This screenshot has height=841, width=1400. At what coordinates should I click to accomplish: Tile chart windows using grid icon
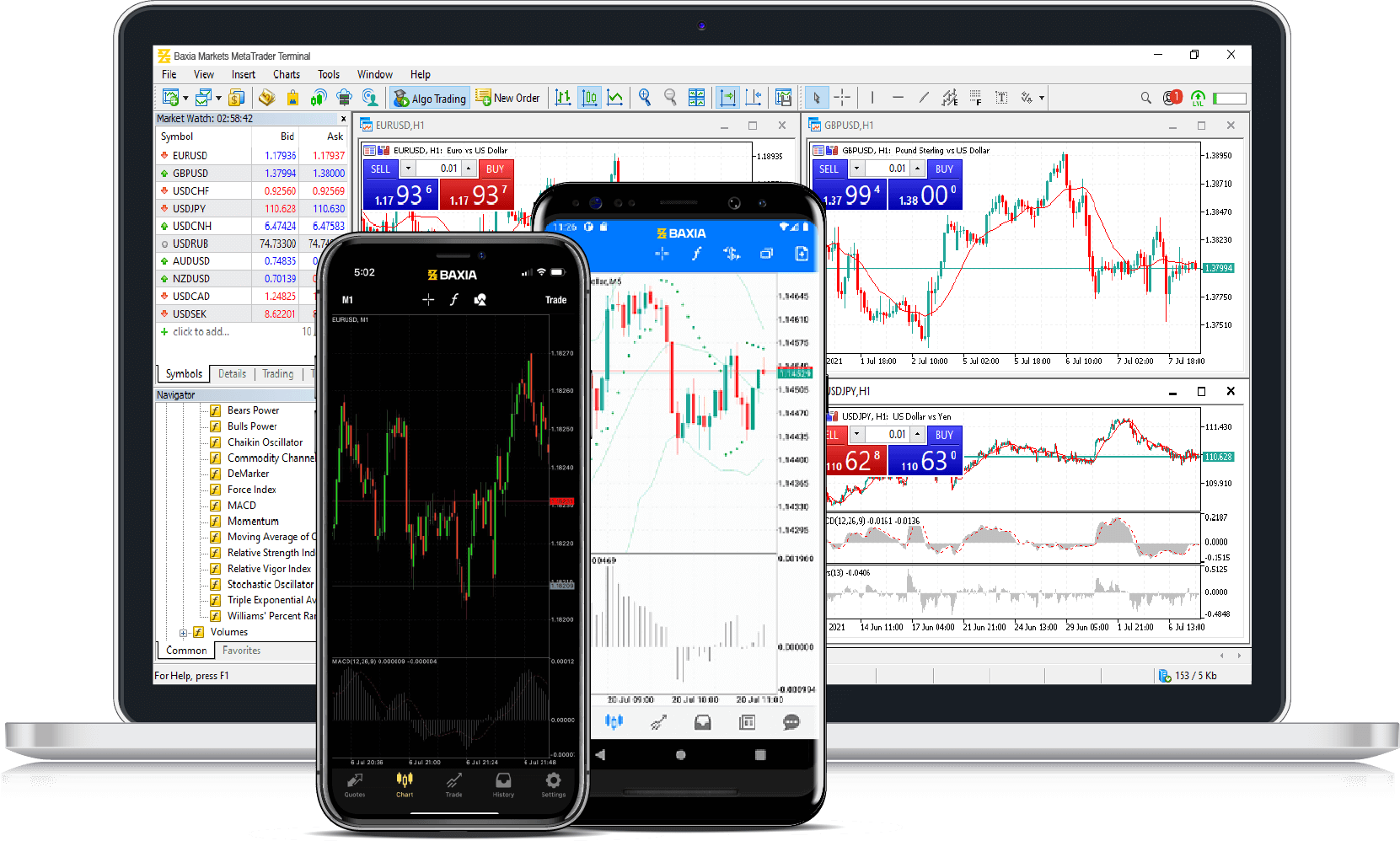click(696, 98)
